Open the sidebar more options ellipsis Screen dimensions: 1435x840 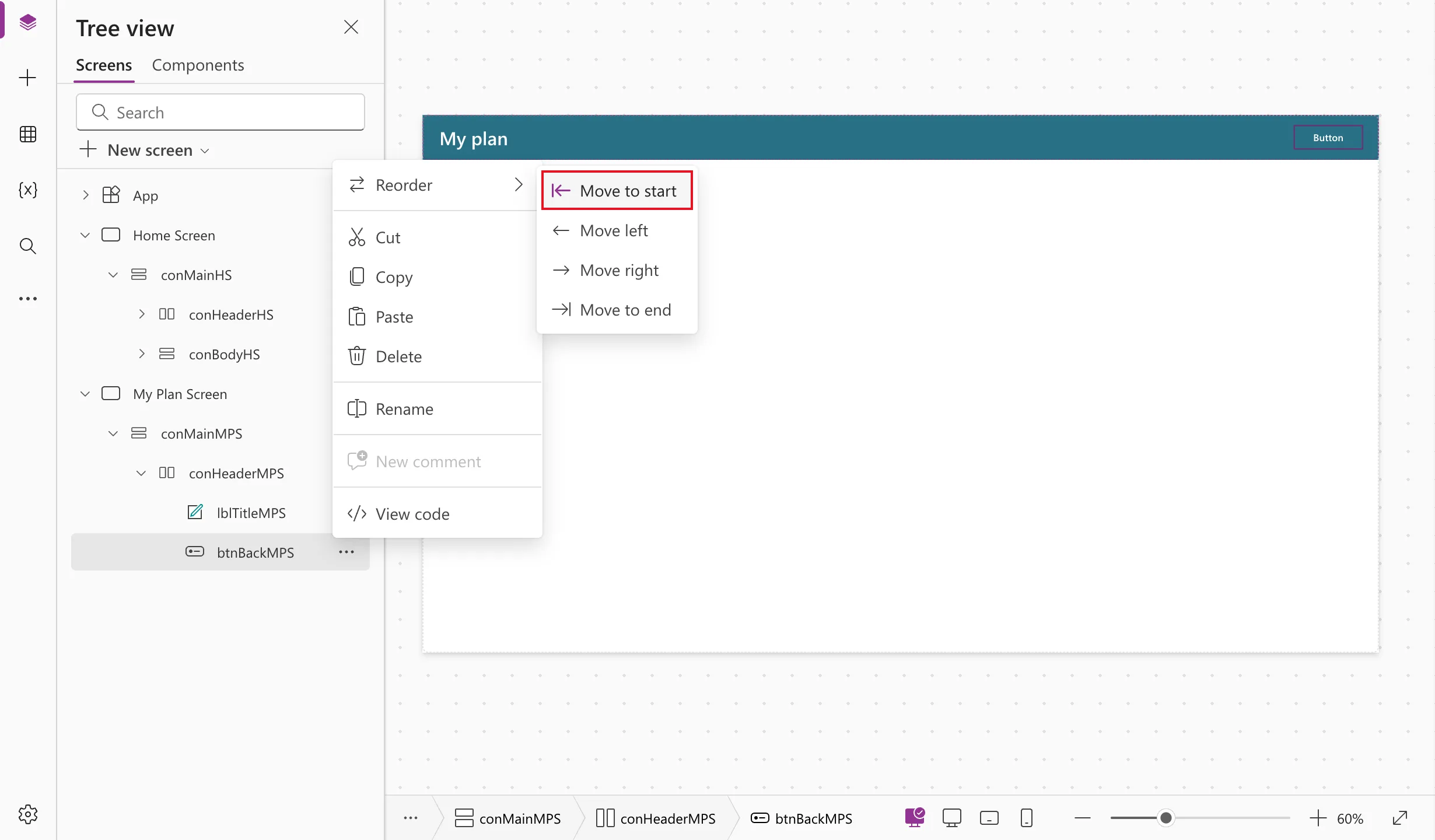pos(27,299)
